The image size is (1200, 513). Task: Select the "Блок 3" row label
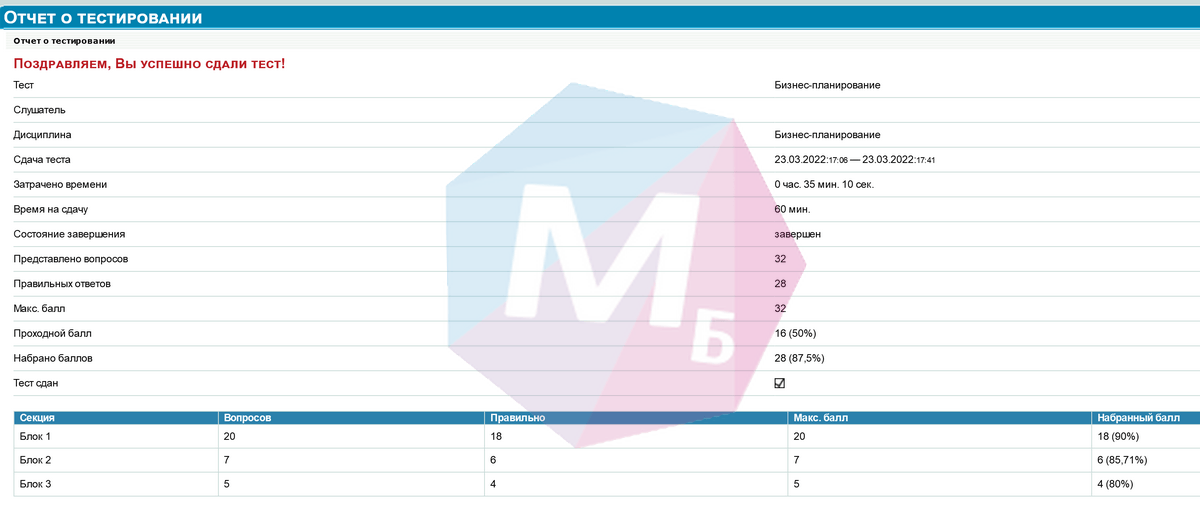tap(35, 484)
